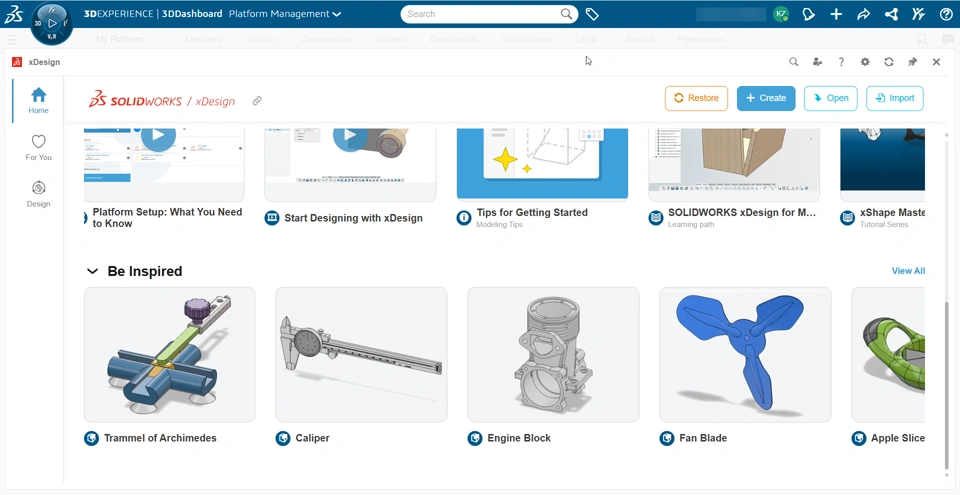This screenshot has width=960, height=495.
Task: Pin the xDesign widget
Action: (x=913, y=62)
